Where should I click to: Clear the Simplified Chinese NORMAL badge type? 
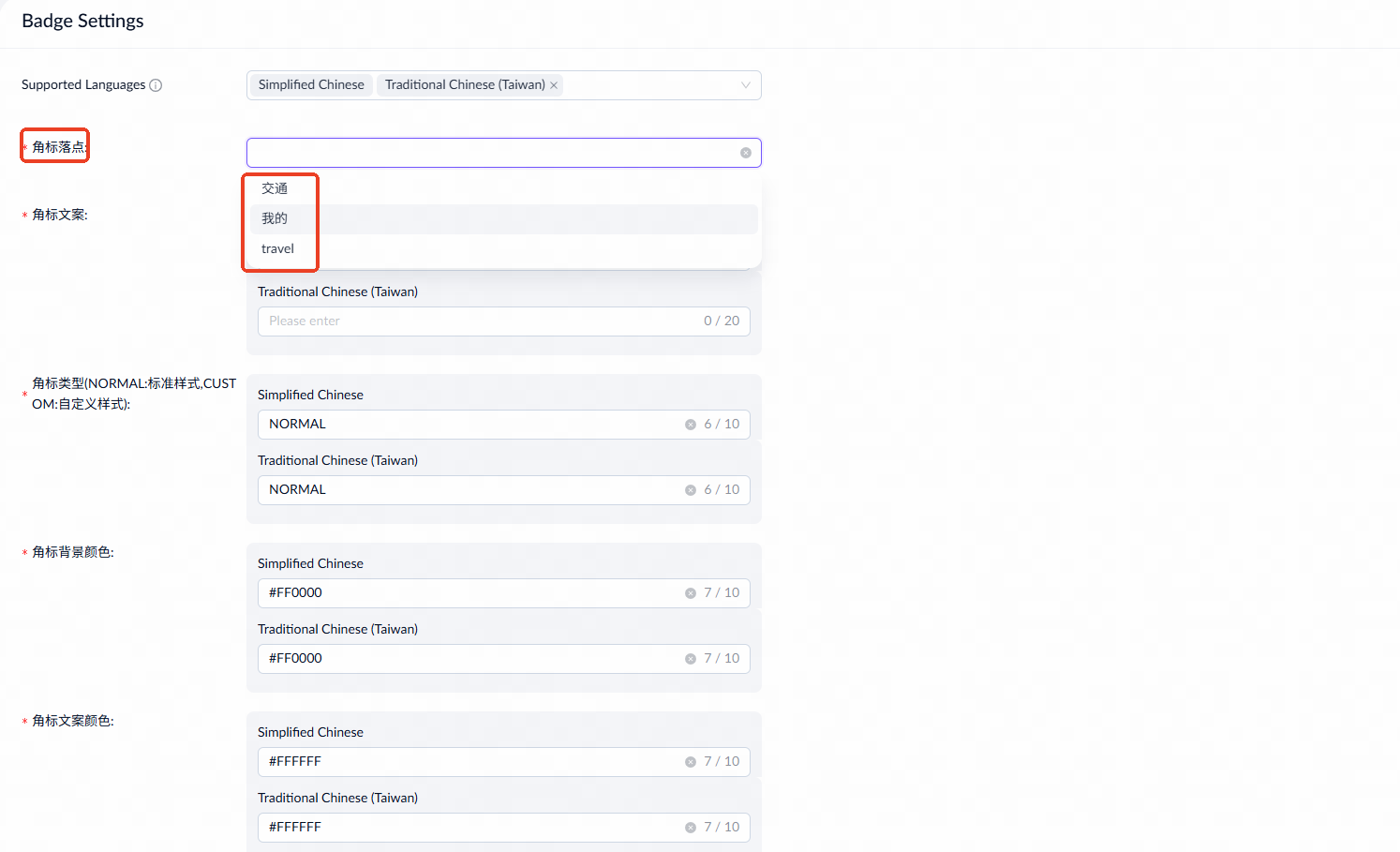[x=691, y=425]
